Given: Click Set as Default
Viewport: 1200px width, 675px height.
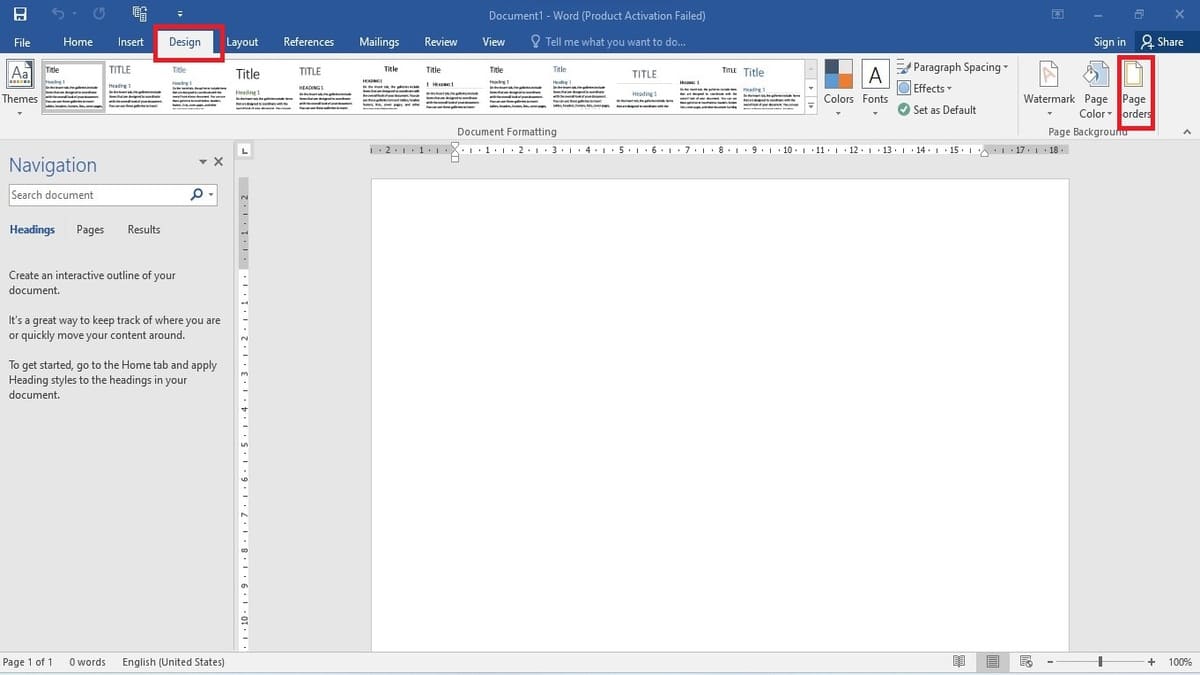Looking at the screenshot, I should click(x=937, y=110).
